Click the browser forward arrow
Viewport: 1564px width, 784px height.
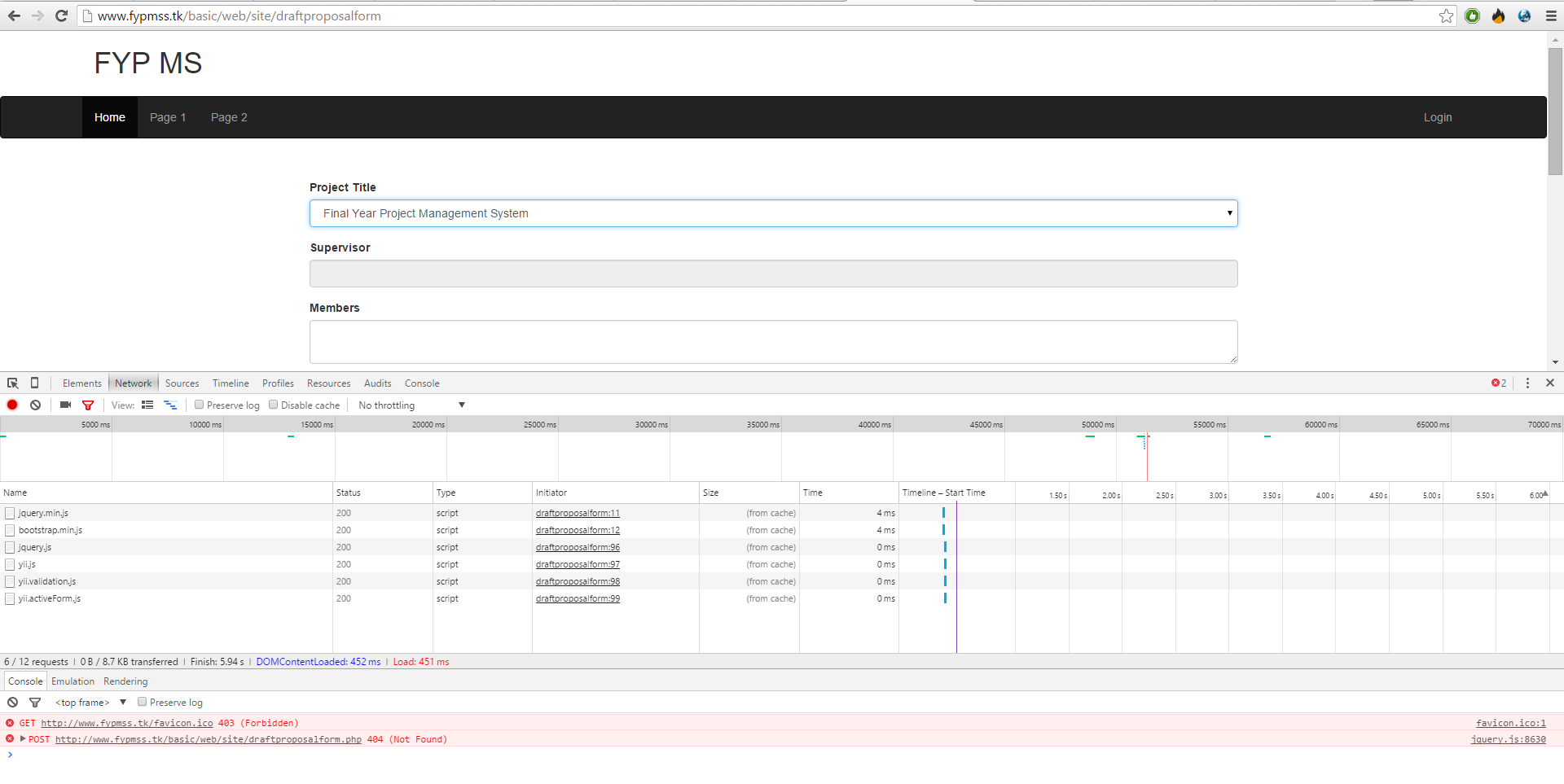[x=37, y=15]
